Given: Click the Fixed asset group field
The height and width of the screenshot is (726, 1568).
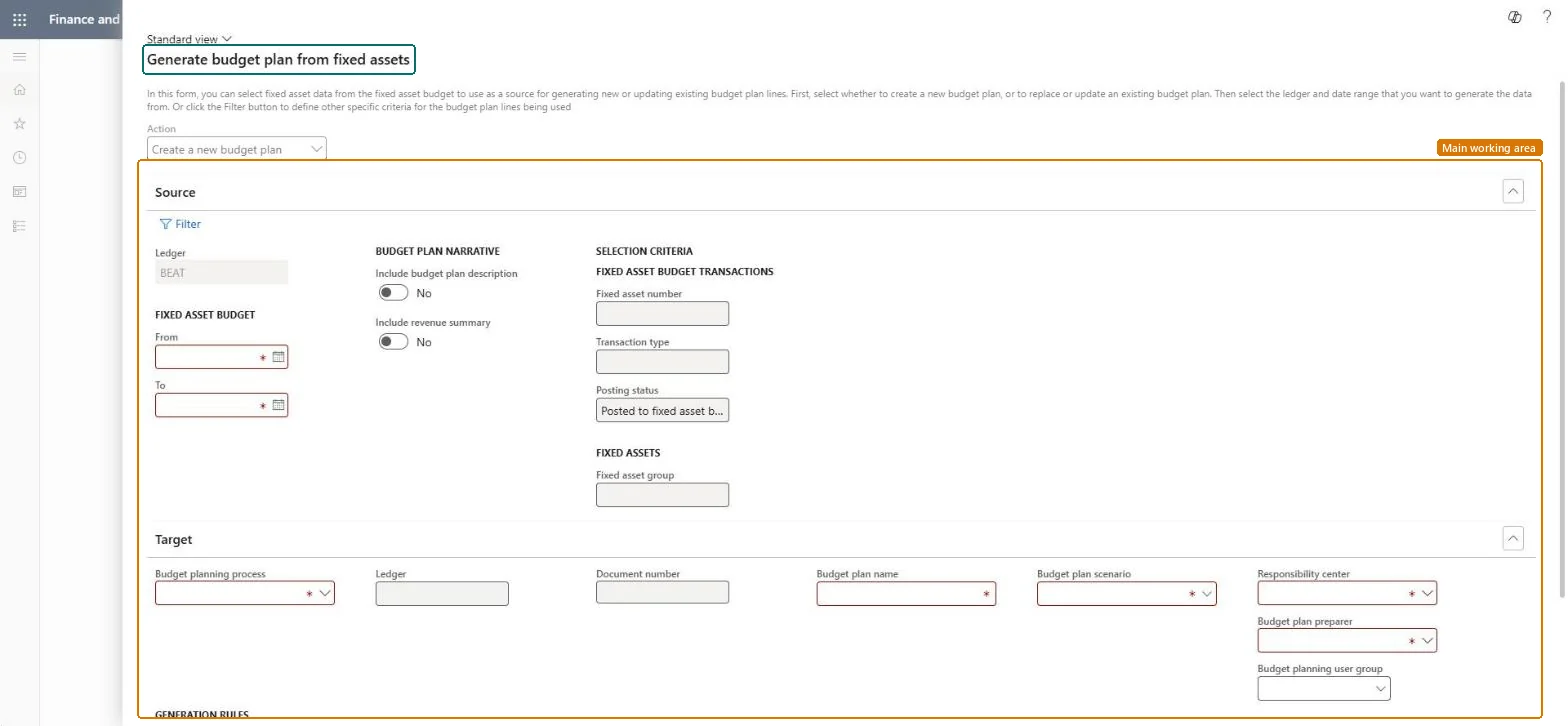Looking at the screenshot, I should 662,495.
